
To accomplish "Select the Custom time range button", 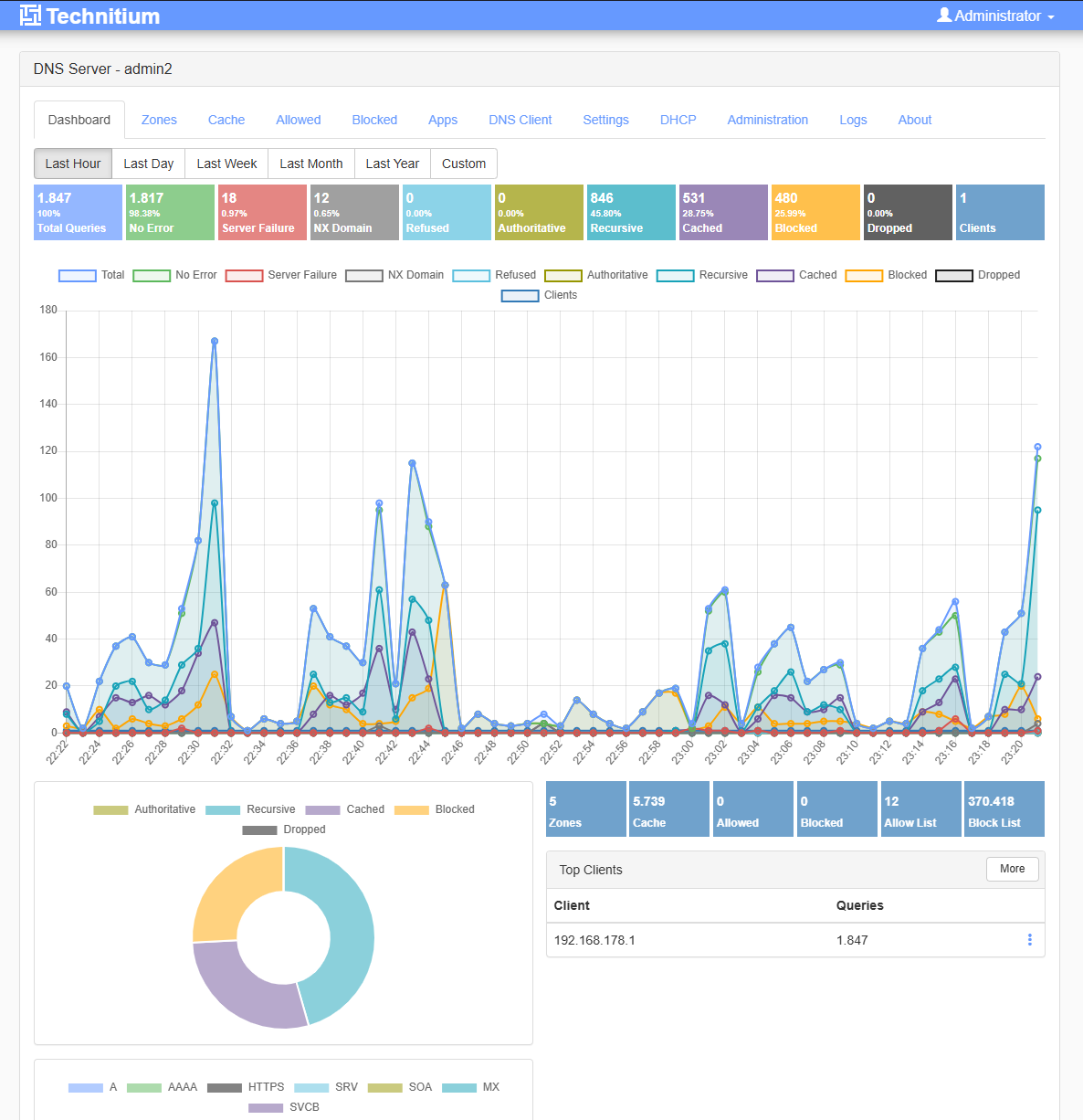I will tap(463, 164).
